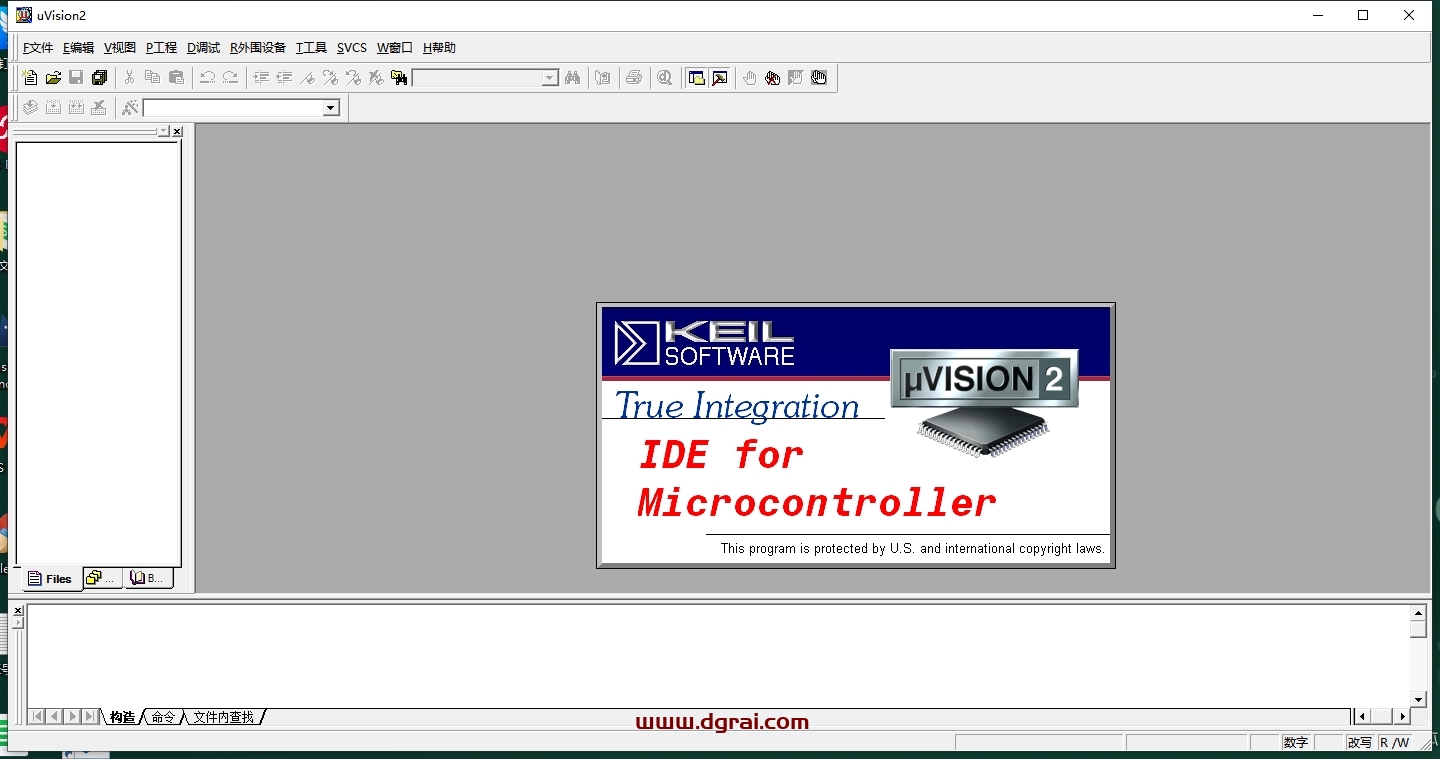Click the Stop build icon

(x=99, y=107)
